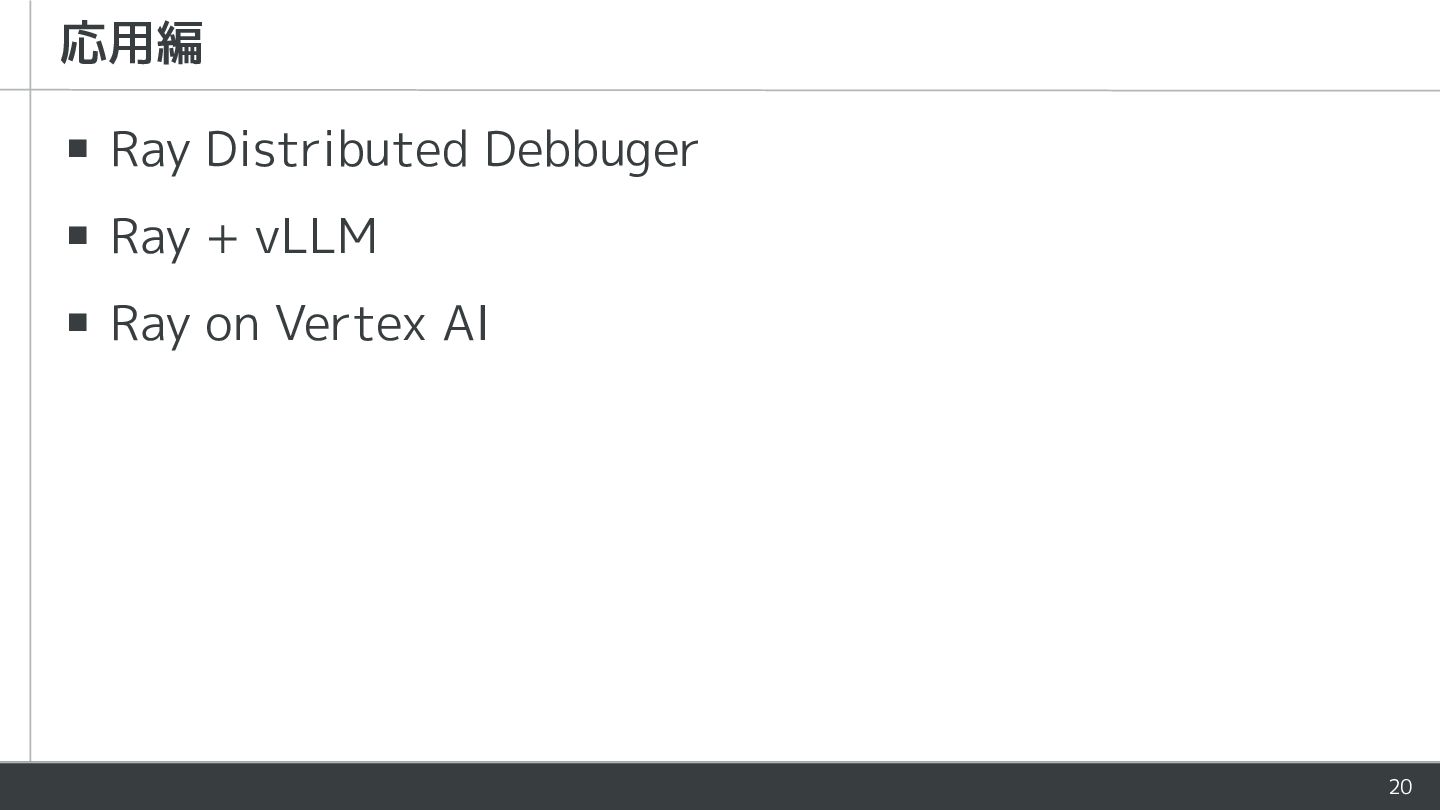The width and height of the screenshot is (1440, 810).
Task: Click the character 編 in the title
Action: click(180, 45)
